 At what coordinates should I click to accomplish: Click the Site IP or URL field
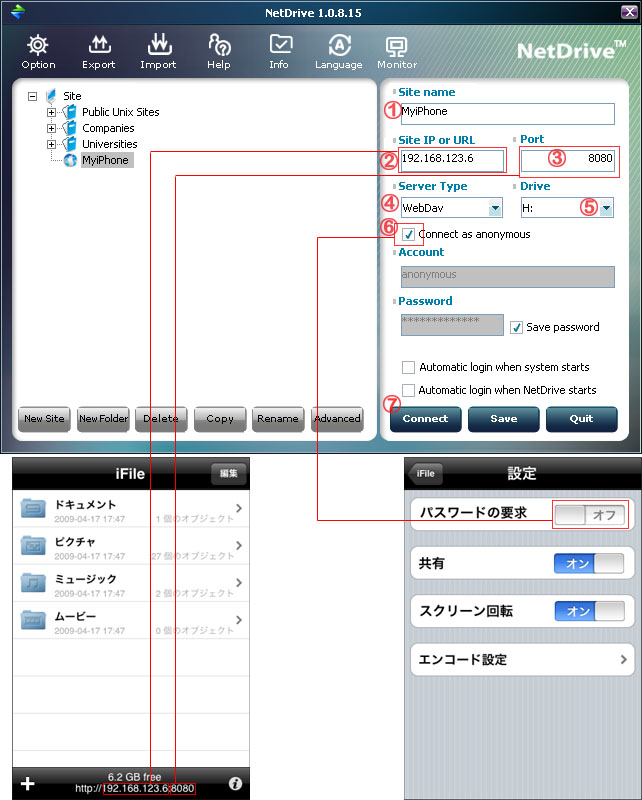452,161
